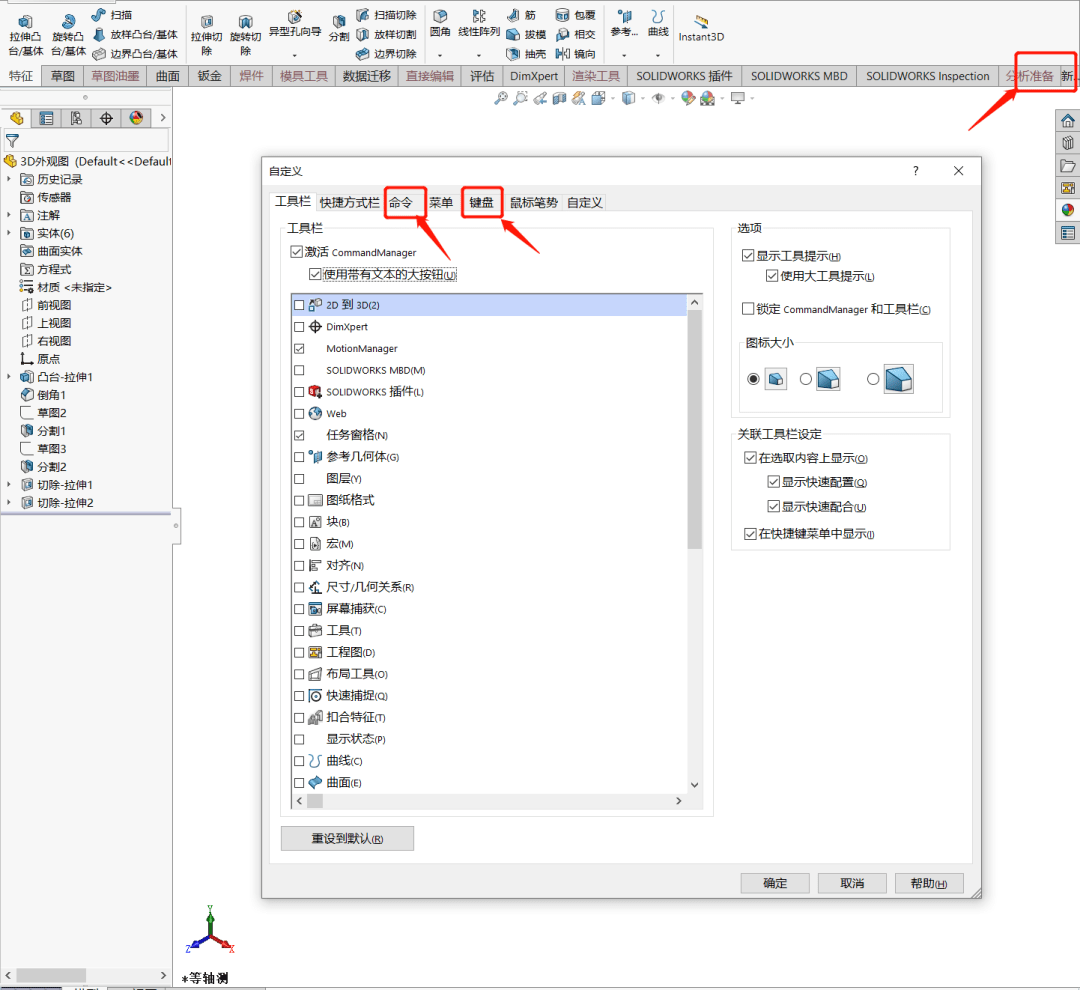Uncheck 激活 CommandManager checkbox

296,252
